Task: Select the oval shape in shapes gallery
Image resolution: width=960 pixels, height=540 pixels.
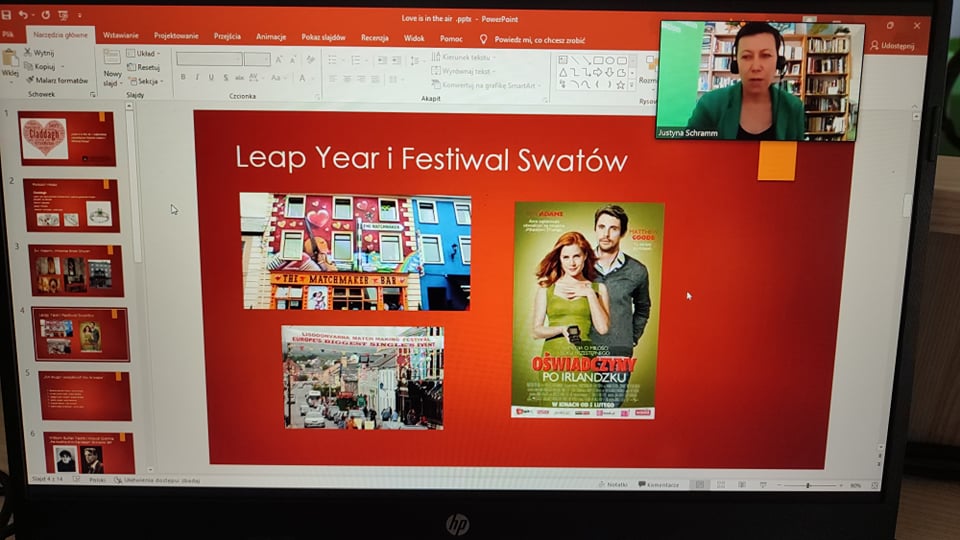Action: (610, 61)
